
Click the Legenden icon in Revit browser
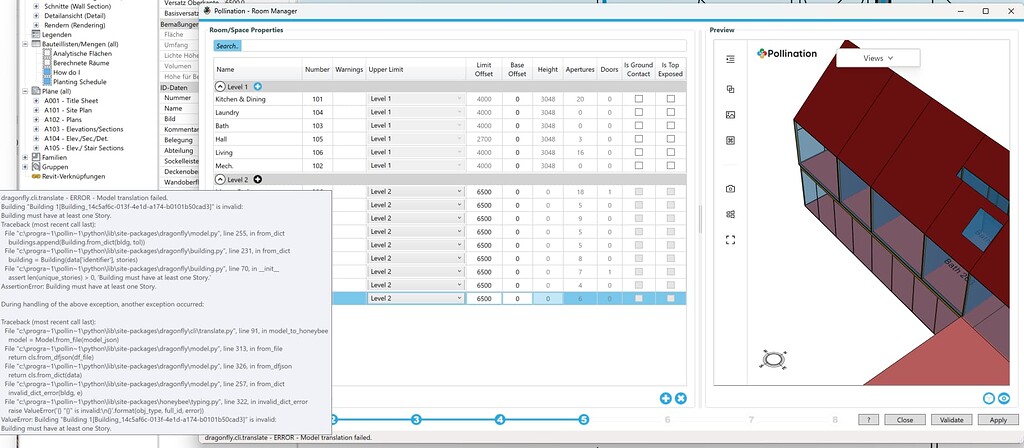tap(37, 35)
